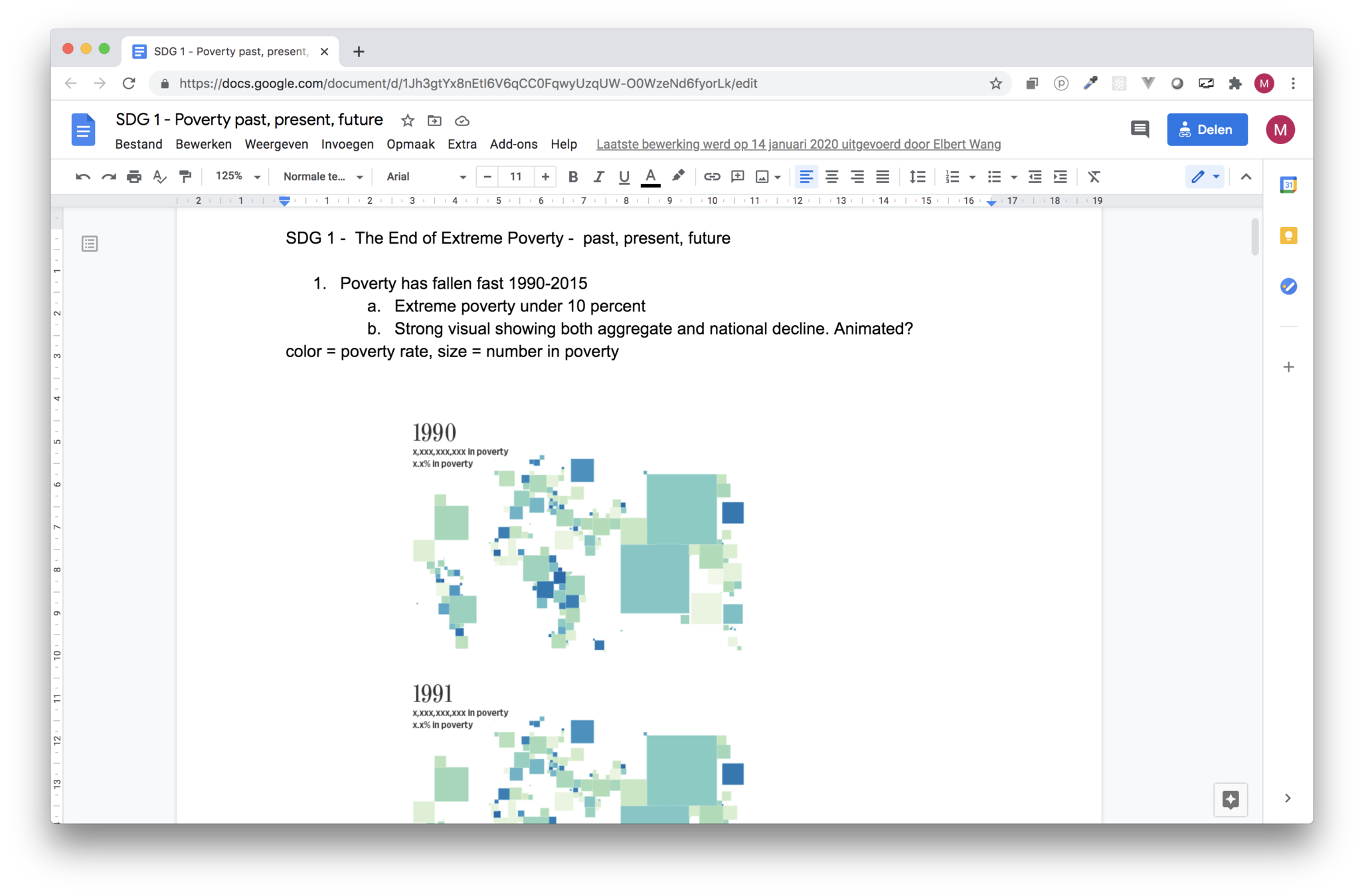Click the Clear formatting icon
This screenshot has width=1364, height=896.
click(1094, 177)
